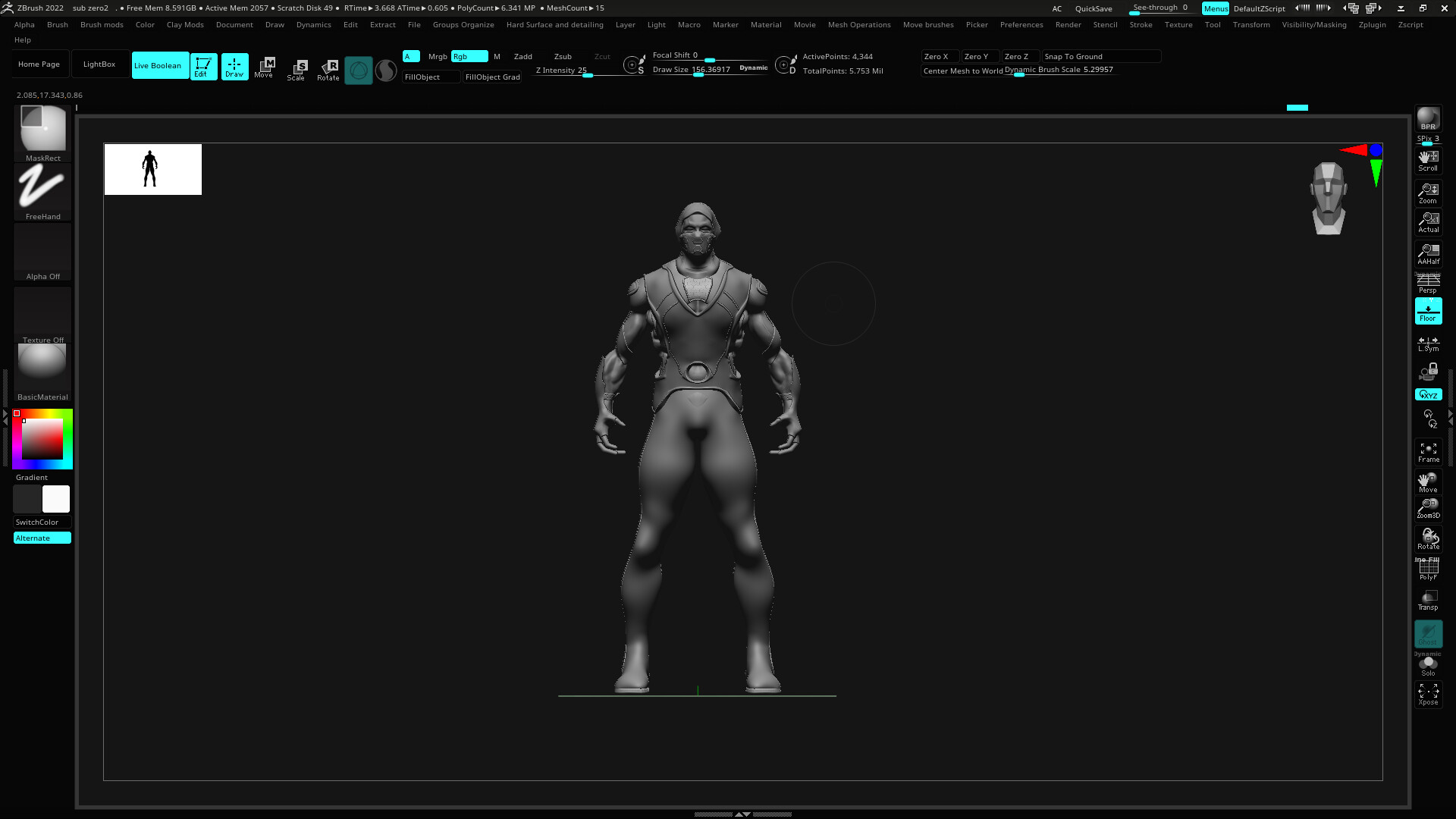Toggle PolyF wireframe display
Screen dimensions: 1456x819
pyautogui.click(x=1428, y=568)
